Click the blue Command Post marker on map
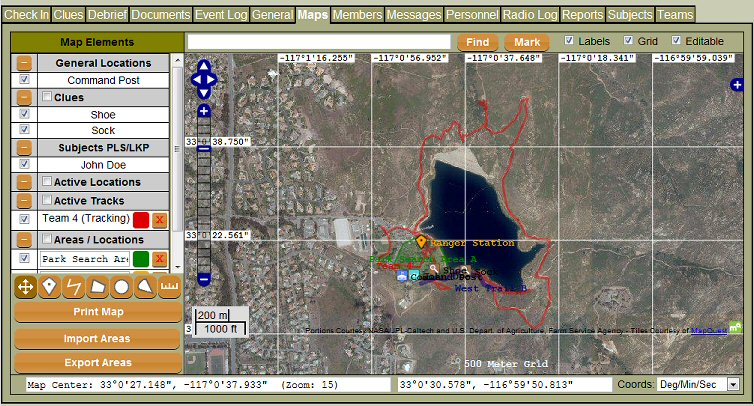The image size is (754, 406). coord(402,276)
